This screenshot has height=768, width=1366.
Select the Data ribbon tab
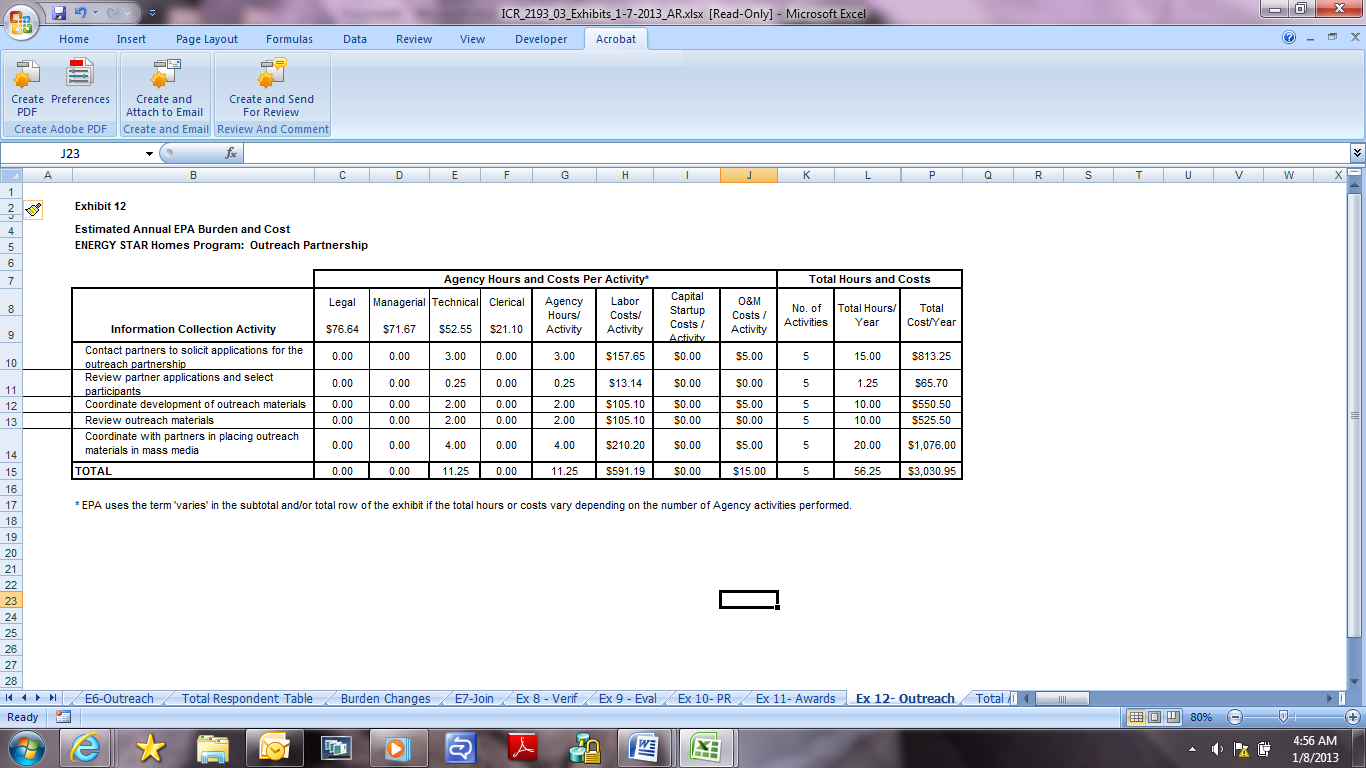pyautogui.click(x=355, y=39)
